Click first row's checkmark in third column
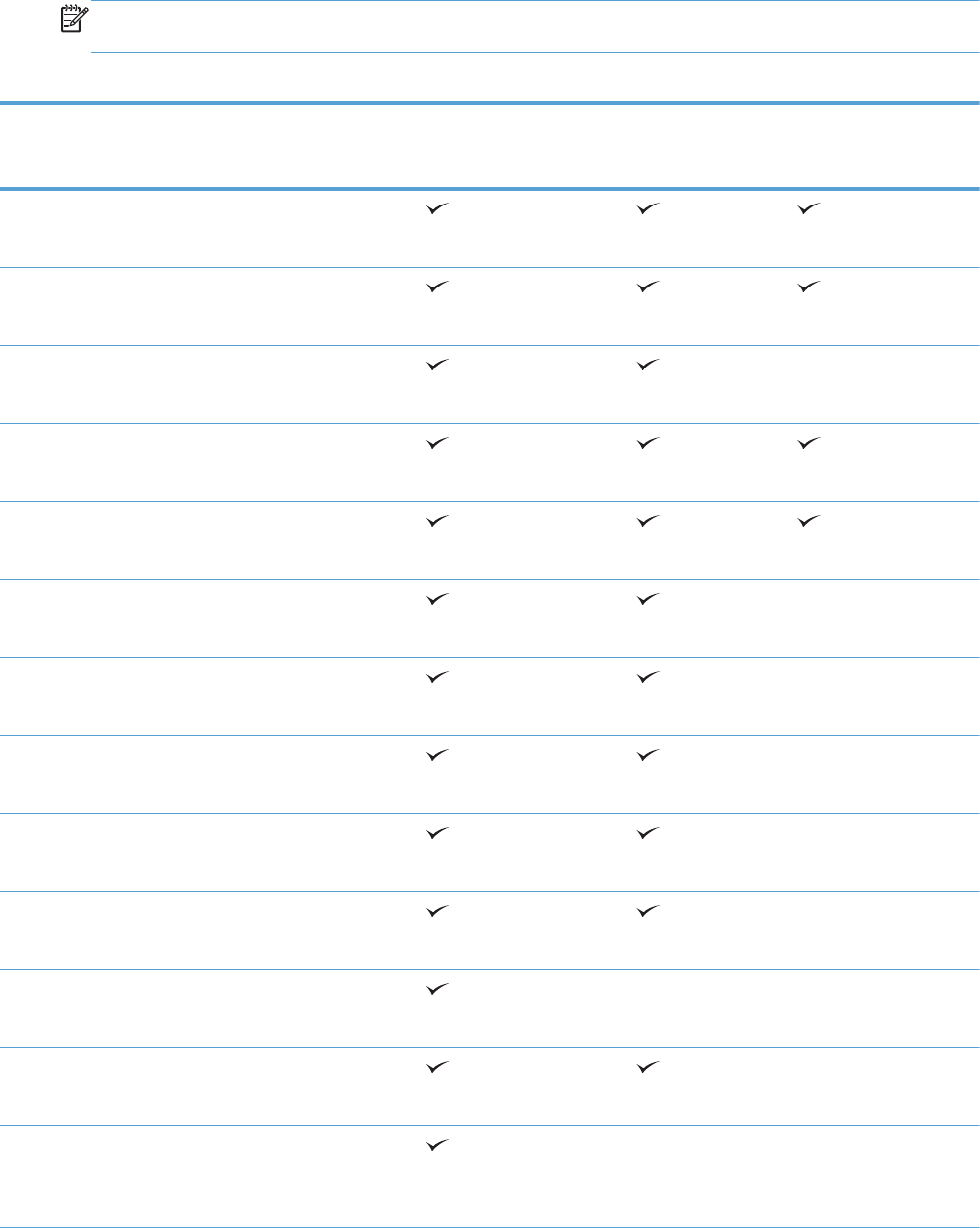The image size is (980, 1228). (808, 209)
